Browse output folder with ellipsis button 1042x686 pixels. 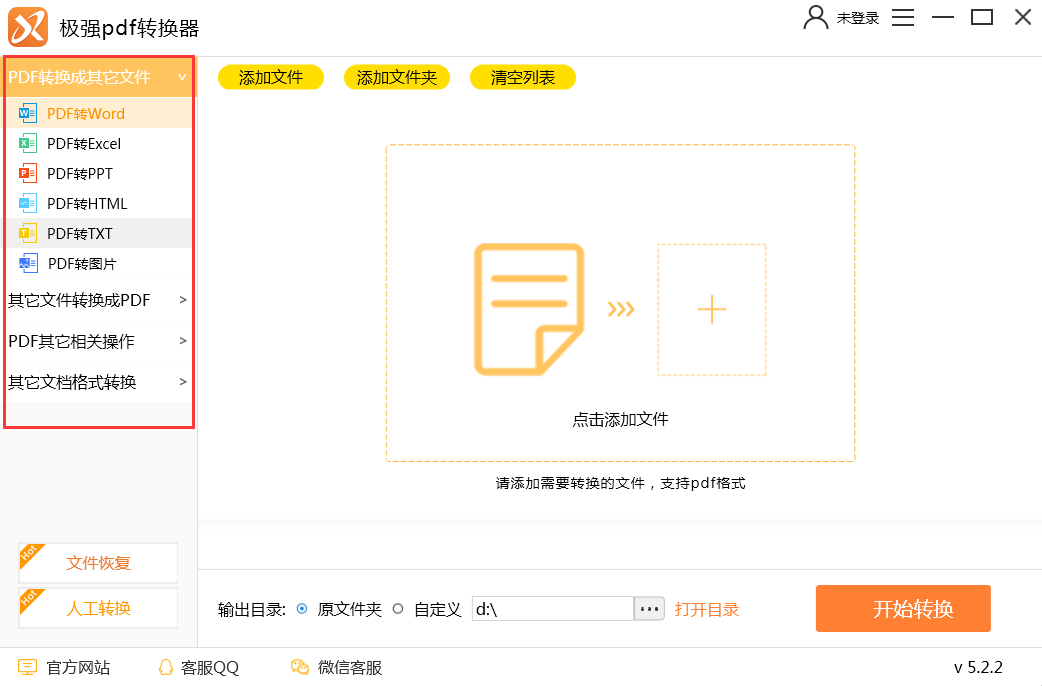click(x=649, y=609)
